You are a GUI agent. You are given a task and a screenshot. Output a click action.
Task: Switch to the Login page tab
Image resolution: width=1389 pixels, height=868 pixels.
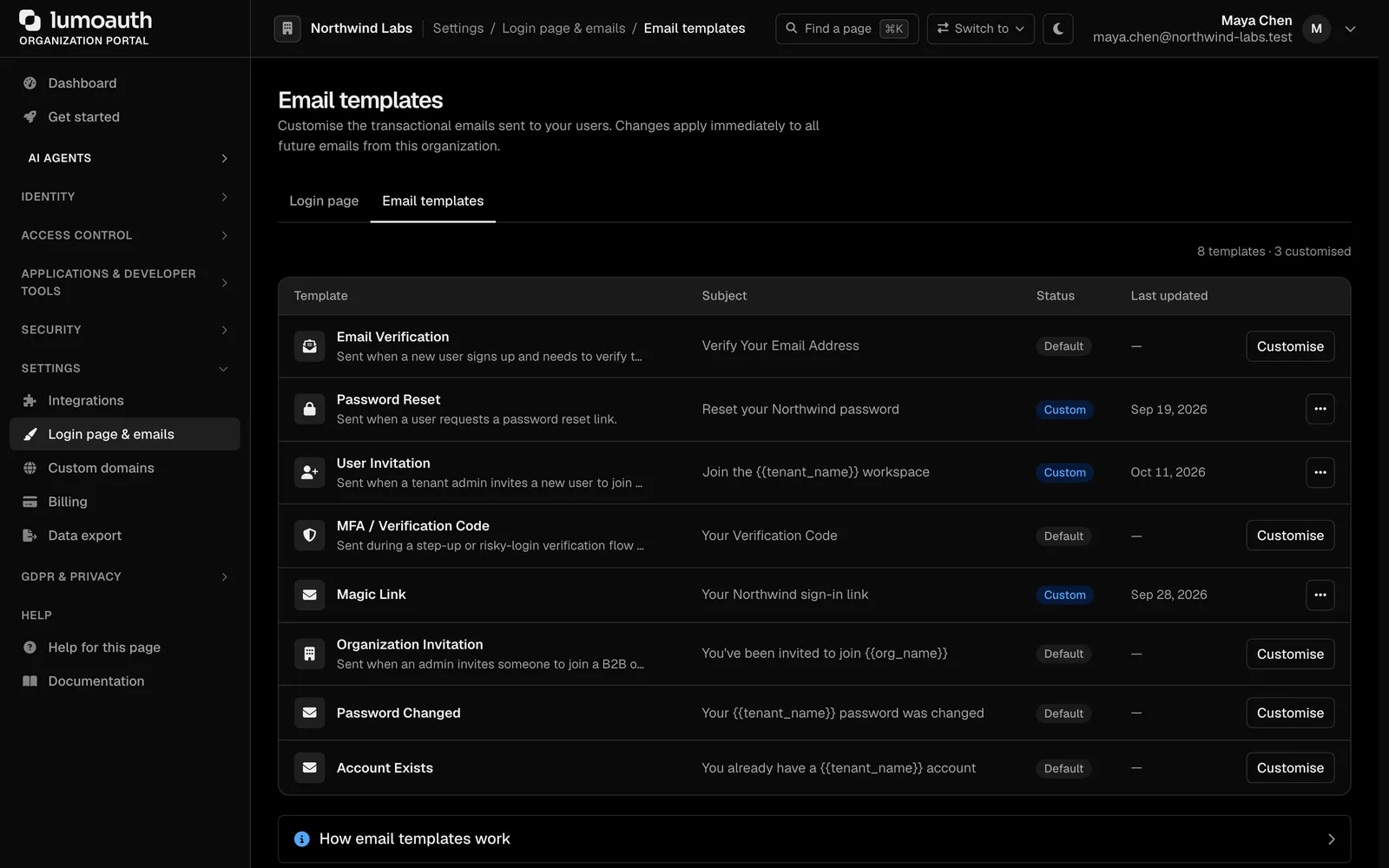(324, 201)
